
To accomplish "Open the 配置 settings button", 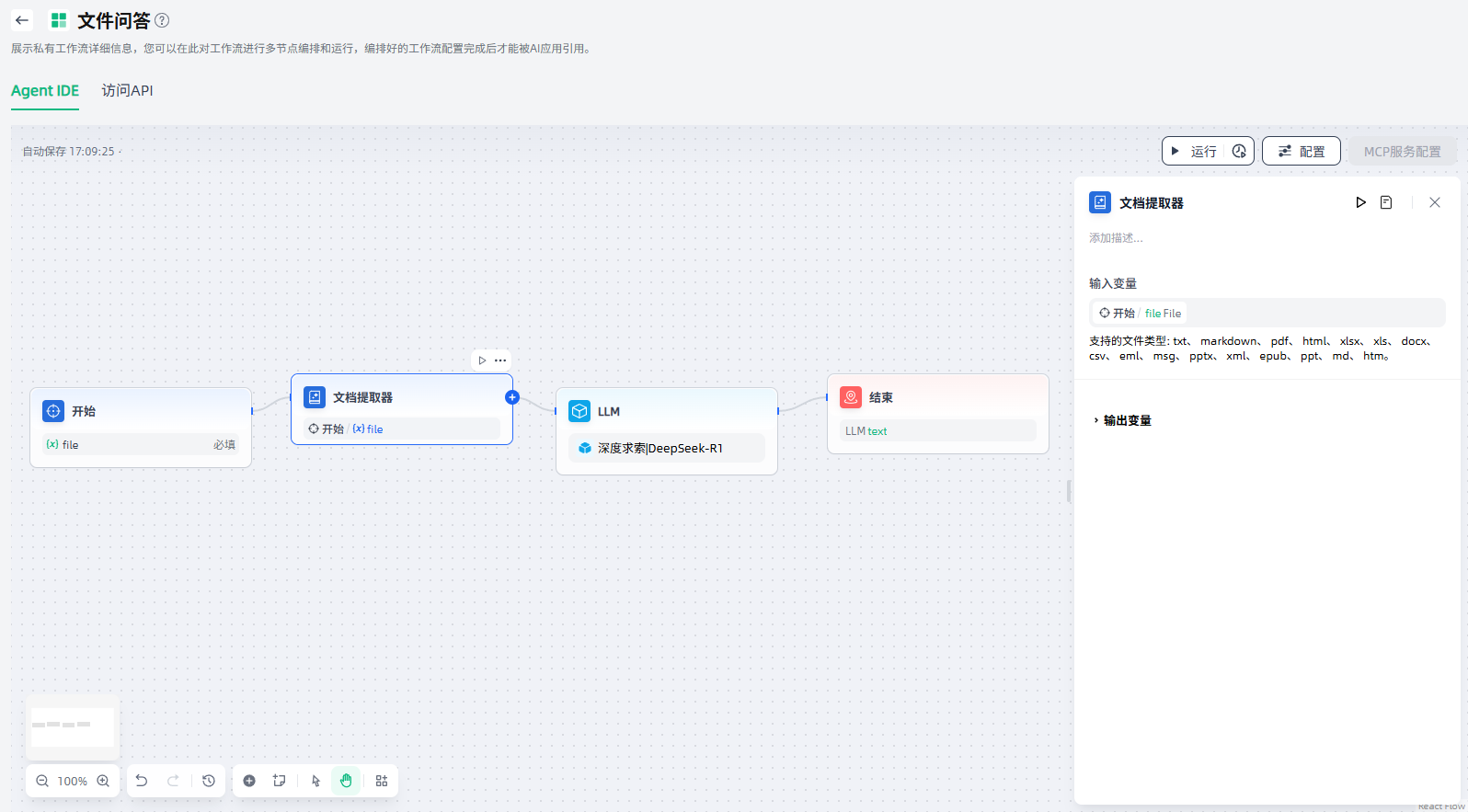I will click(1301, 152).
